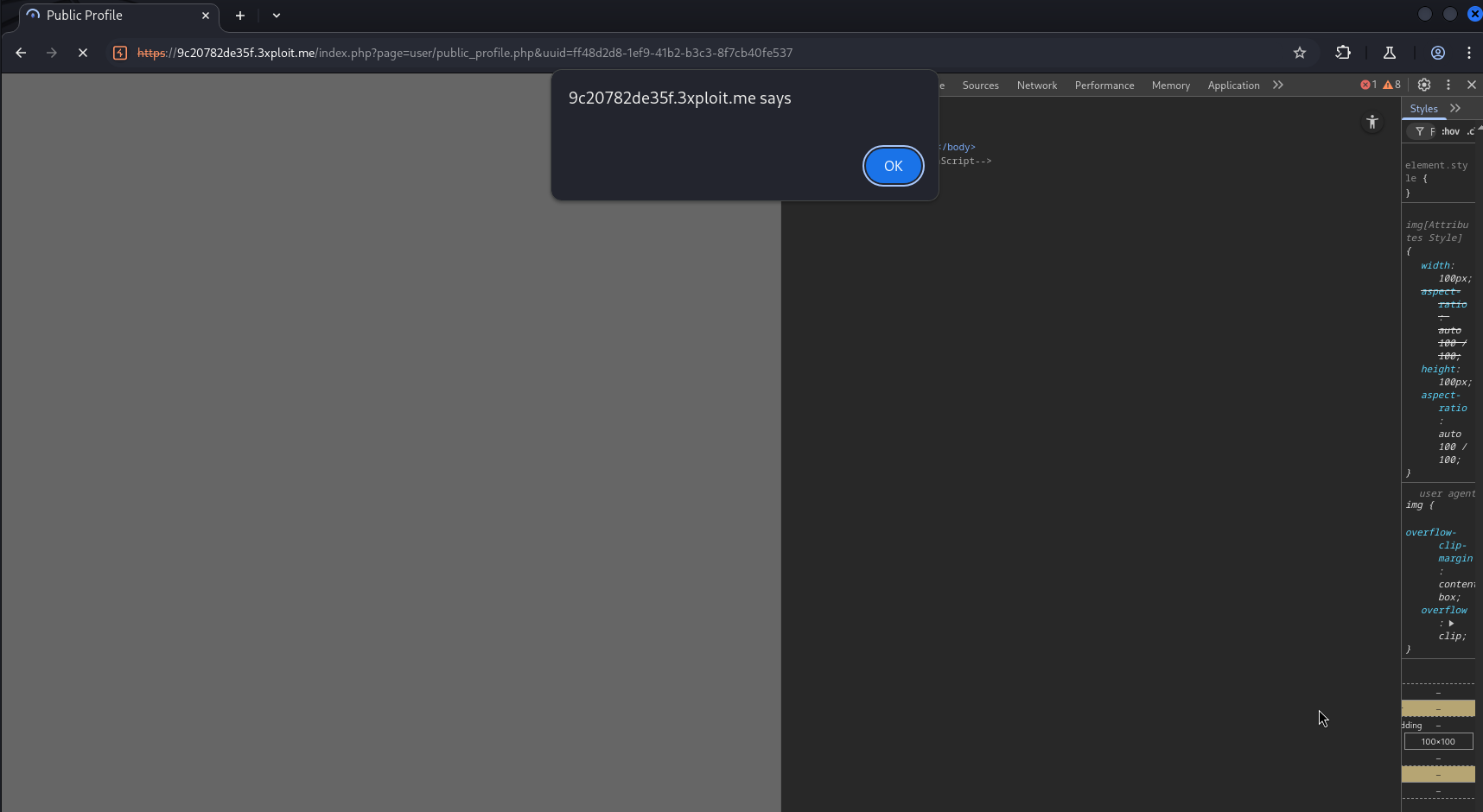
Task: Go back to the previous page
Action: (21, 53)
